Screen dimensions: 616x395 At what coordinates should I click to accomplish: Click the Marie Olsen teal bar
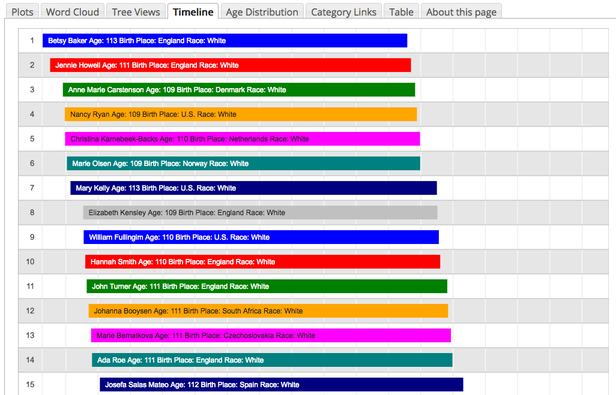(x=244, y=164)
